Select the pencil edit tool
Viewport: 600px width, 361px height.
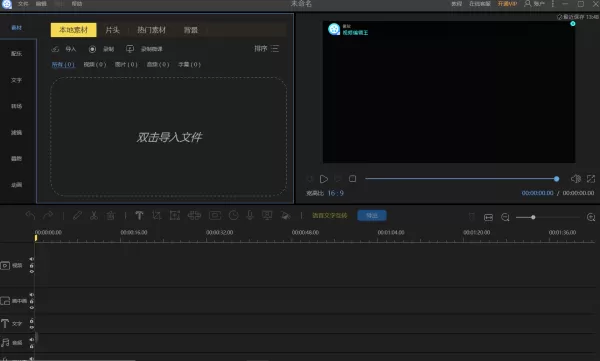tap(77, 216)
